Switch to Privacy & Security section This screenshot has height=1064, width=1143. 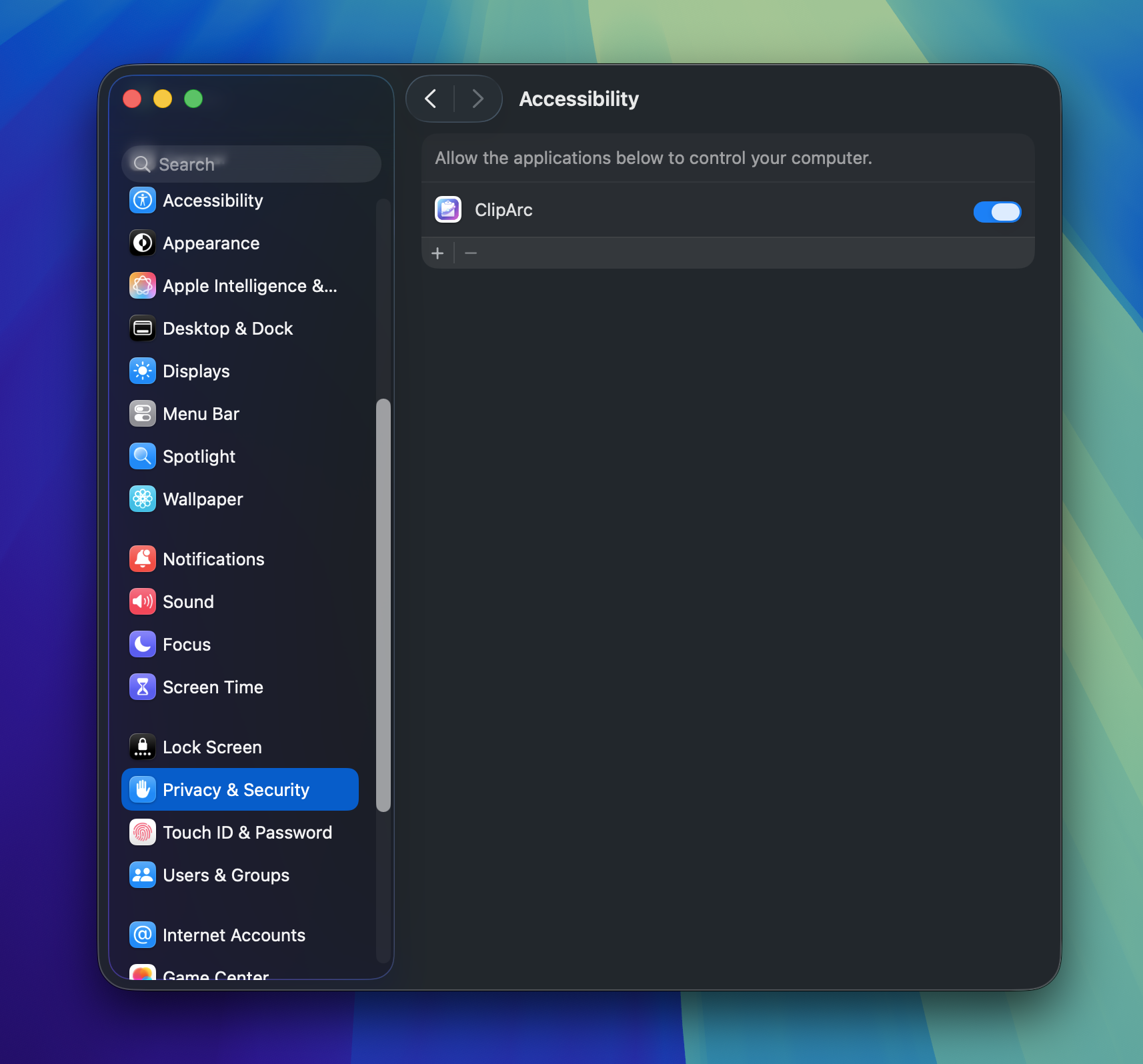(235, 789)
